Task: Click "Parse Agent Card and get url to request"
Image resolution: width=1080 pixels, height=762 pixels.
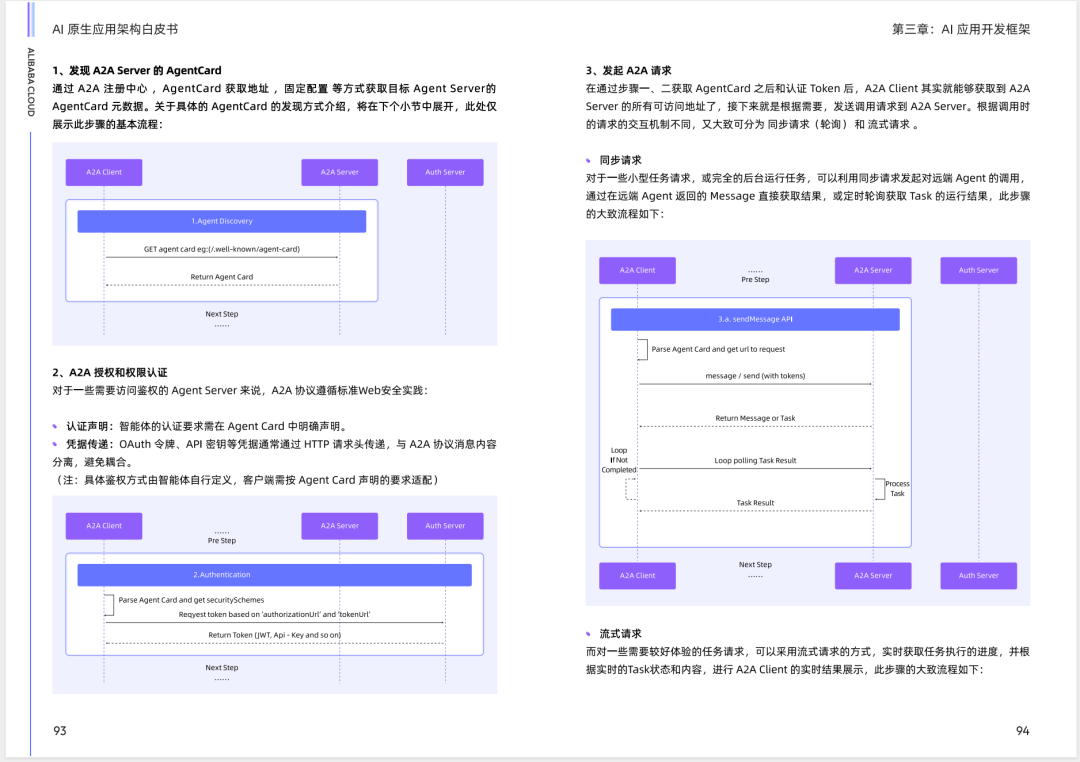Action: click(718, 349)
